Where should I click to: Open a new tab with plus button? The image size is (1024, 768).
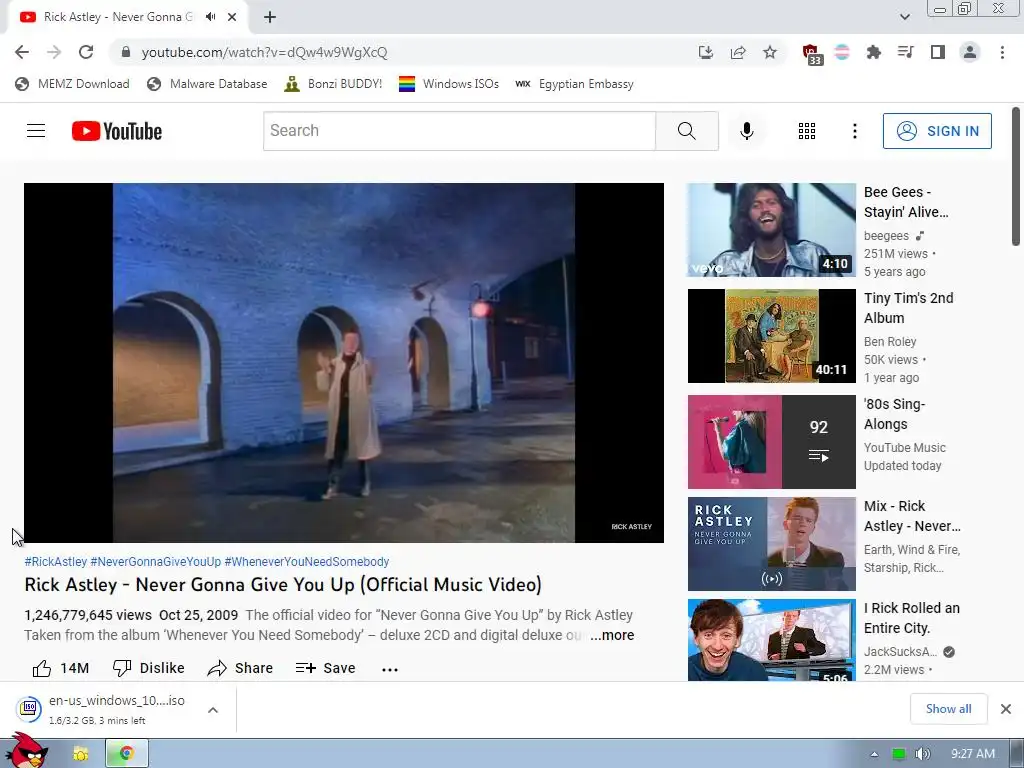coord(270,17)
